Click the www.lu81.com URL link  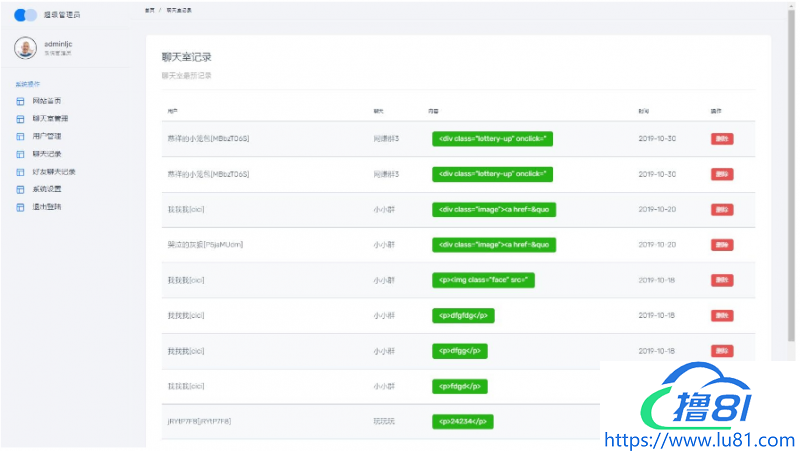click(x=700, y=438)
